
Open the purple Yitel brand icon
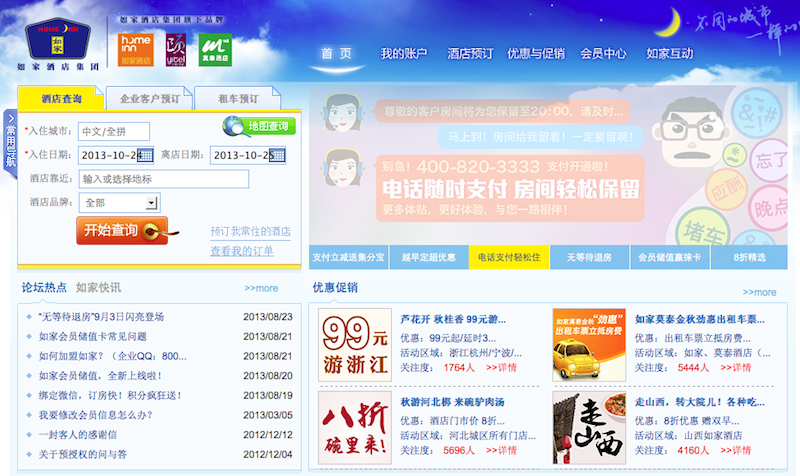pos(176,50)
